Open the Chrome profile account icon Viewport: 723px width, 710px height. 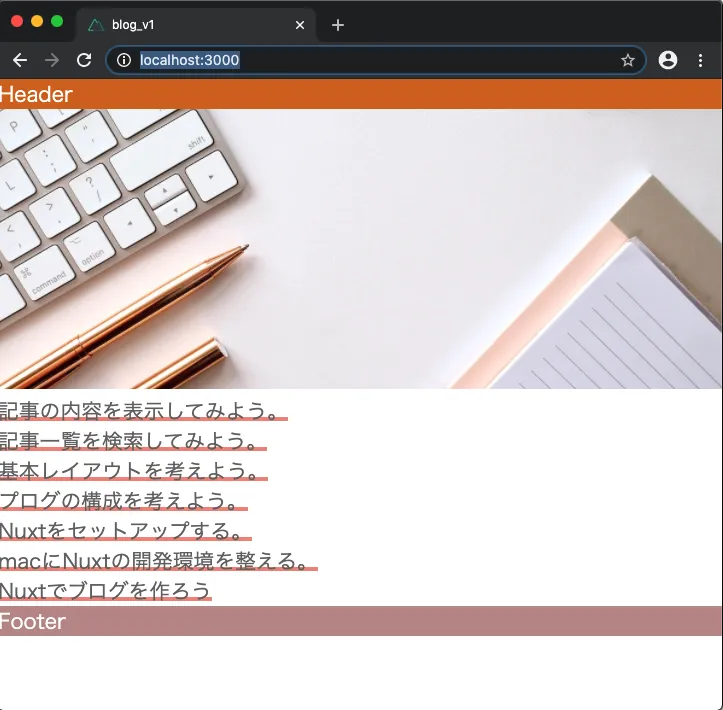click(668, 60)
